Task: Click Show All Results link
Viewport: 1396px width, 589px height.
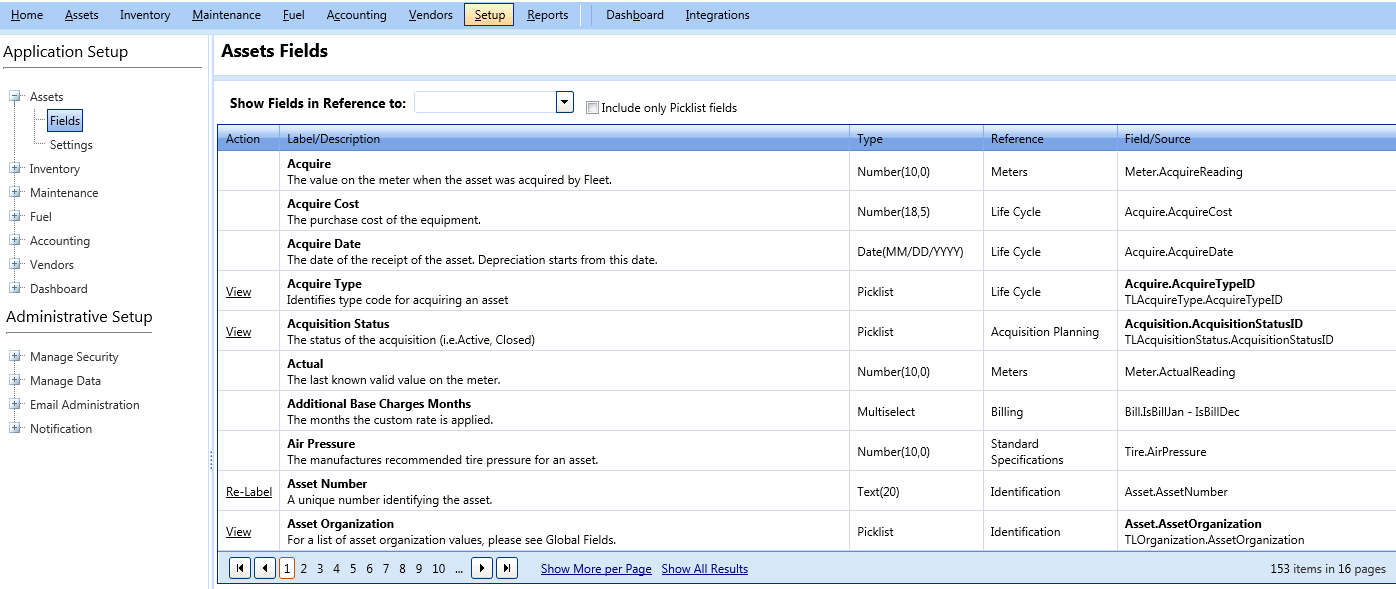Action: [705, 569]
